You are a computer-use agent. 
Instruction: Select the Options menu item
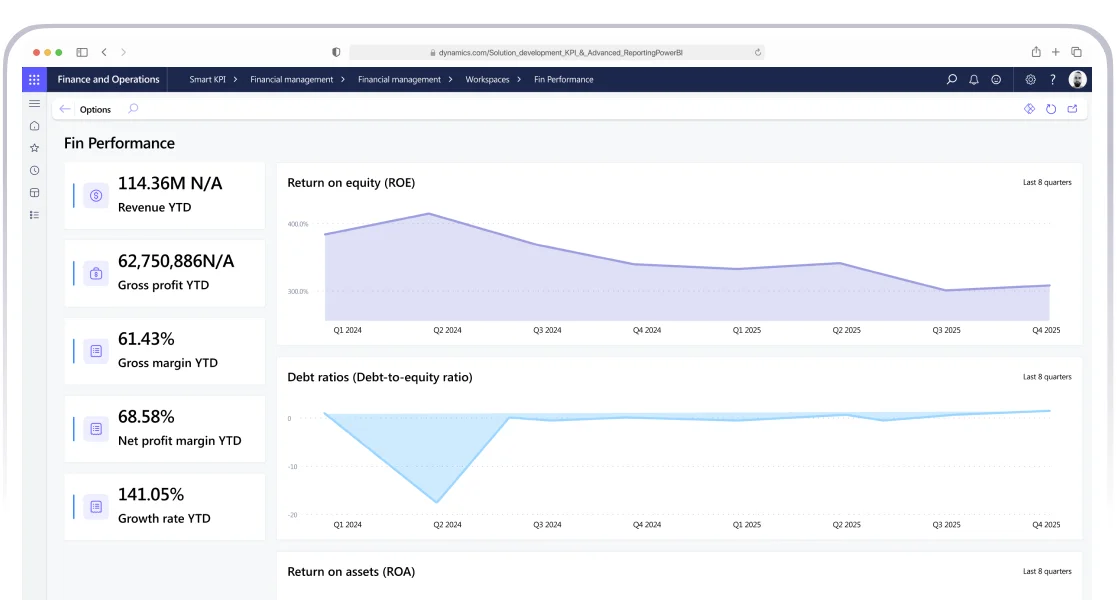[95, 110]
